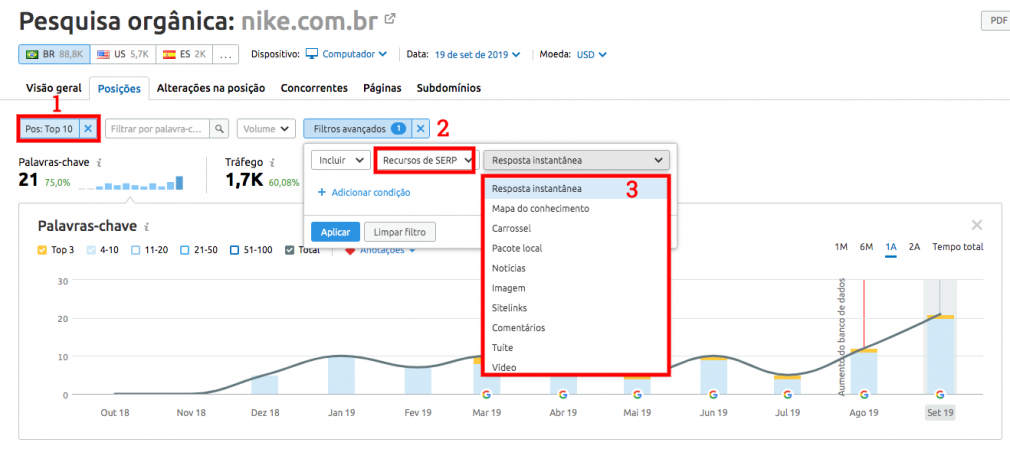Open the Incluir dropdown
The image size is (1010, 452).
click(x=340, y=160)
